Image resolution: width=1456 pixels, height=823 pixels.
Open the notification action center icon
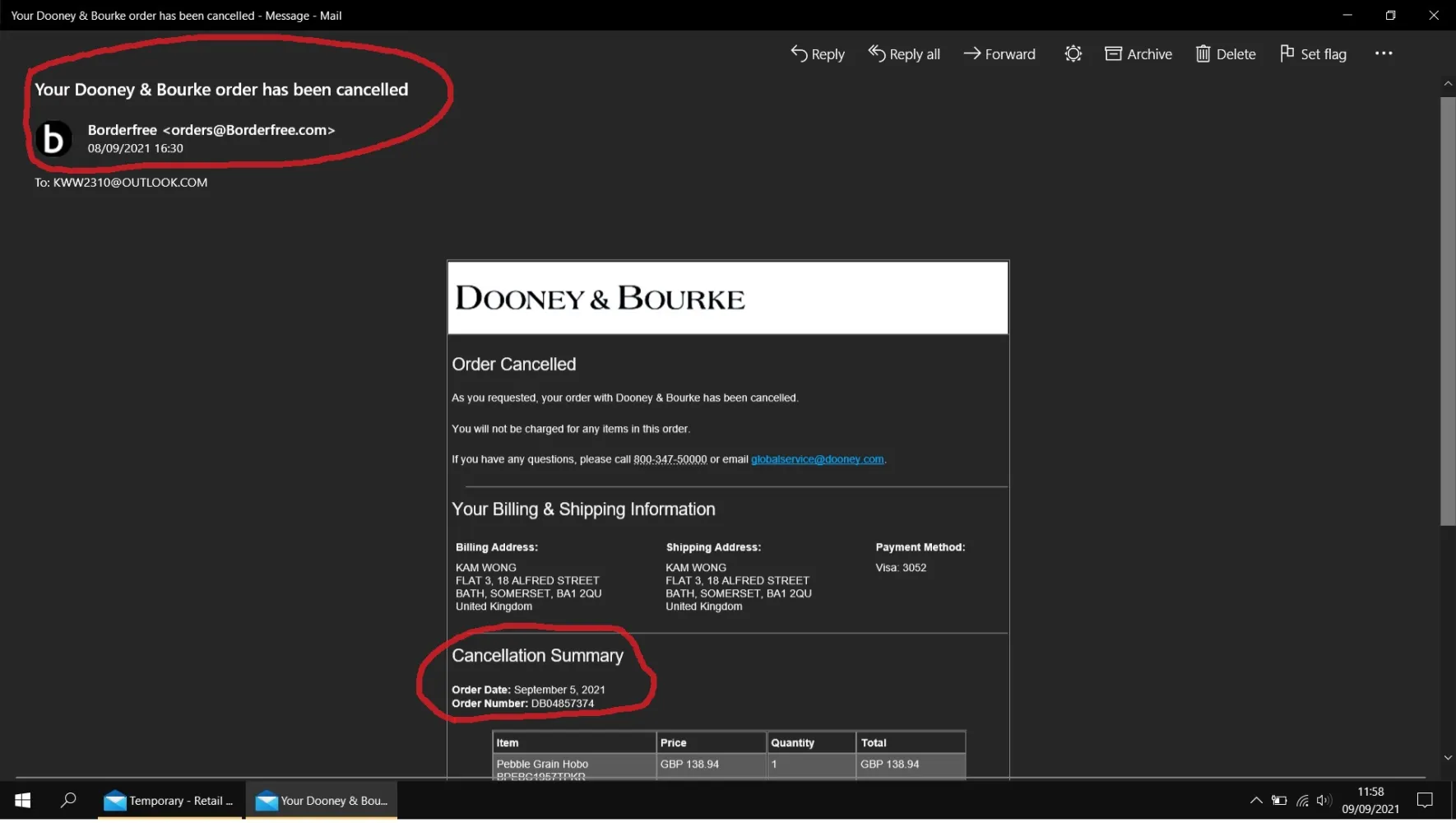click(1425, 801)
